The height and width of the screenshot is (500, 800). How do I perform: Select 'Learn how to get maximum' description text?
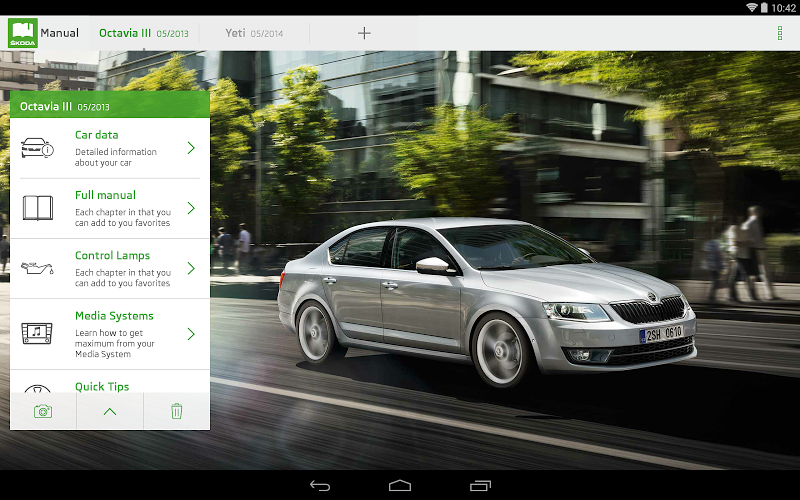[x=115, y=343]
